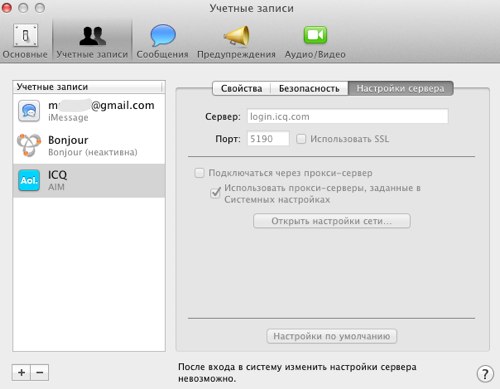Select the ICQ AIM account row
The width and height of the screenshot is (500, 389).
(89, 180)
